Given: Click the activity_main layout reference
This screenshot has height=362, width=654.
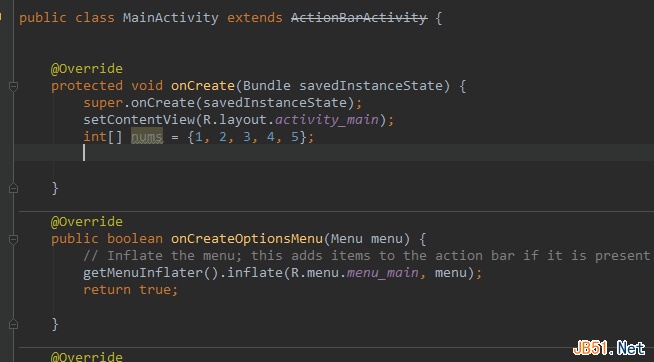Looking at the screenshot, I should click(x=327, y=120).
